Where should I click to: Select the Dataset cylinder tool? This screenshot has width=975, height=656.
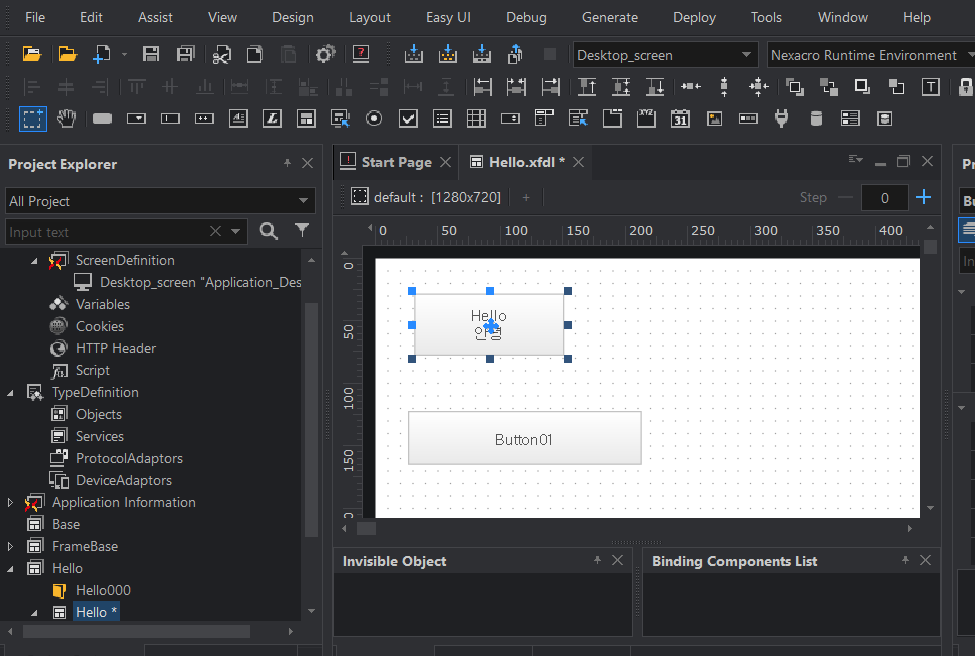tap(816, 118)
